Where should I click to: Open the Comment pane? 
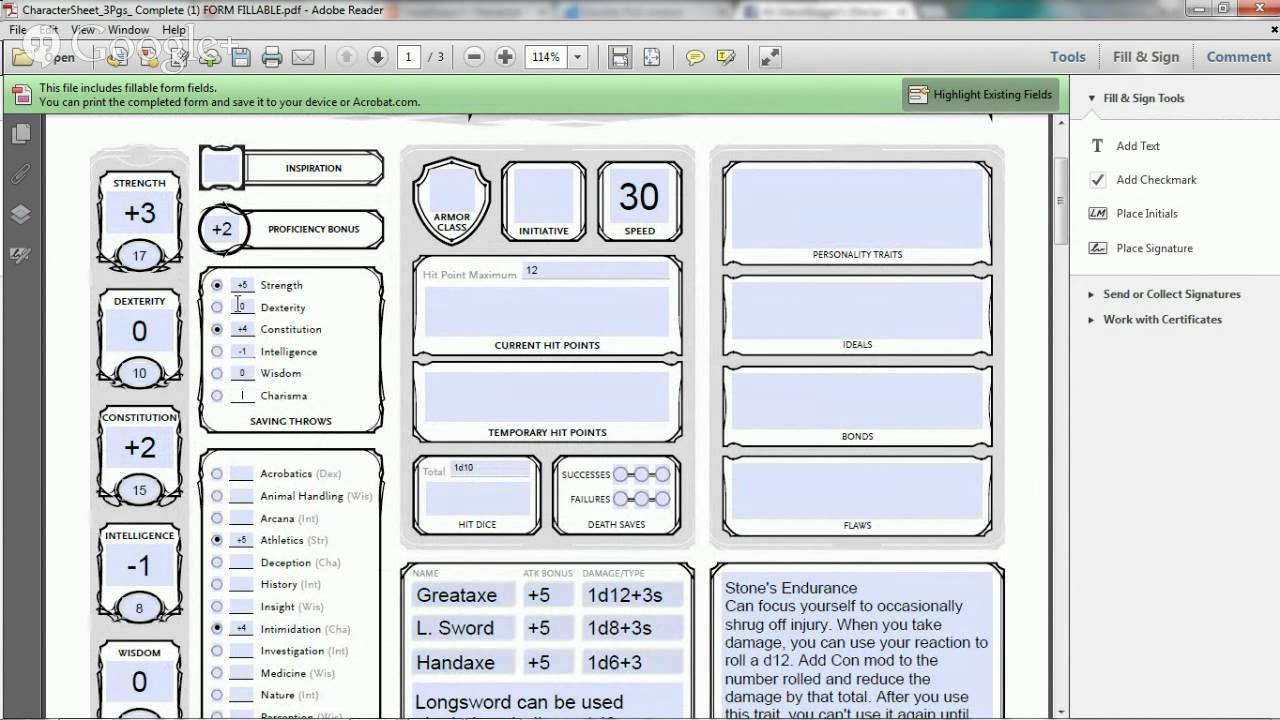1239,57
